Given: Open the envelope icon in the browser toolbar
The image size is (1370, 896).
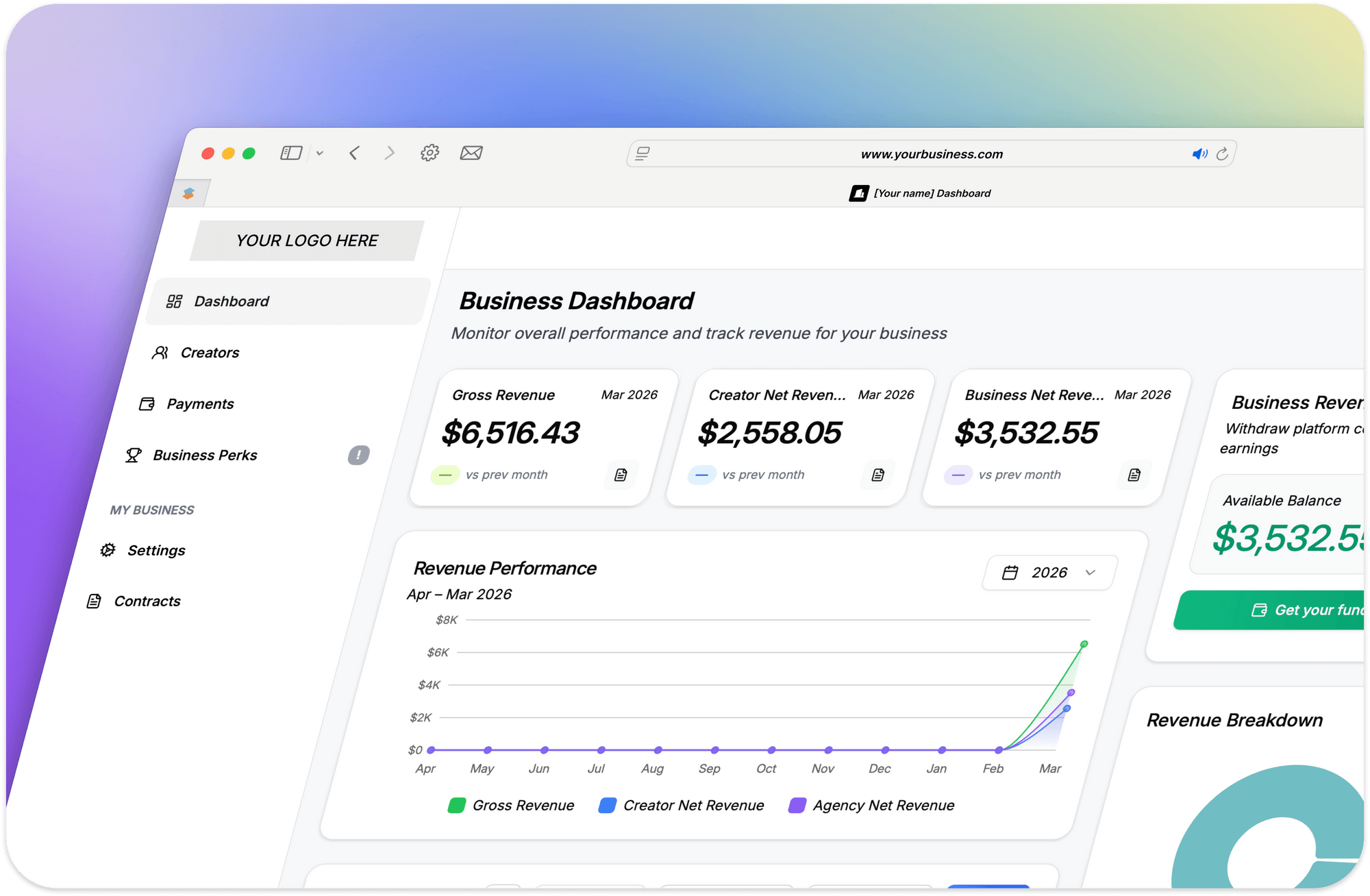Looking at the screenshot, I should coord(471,153).
